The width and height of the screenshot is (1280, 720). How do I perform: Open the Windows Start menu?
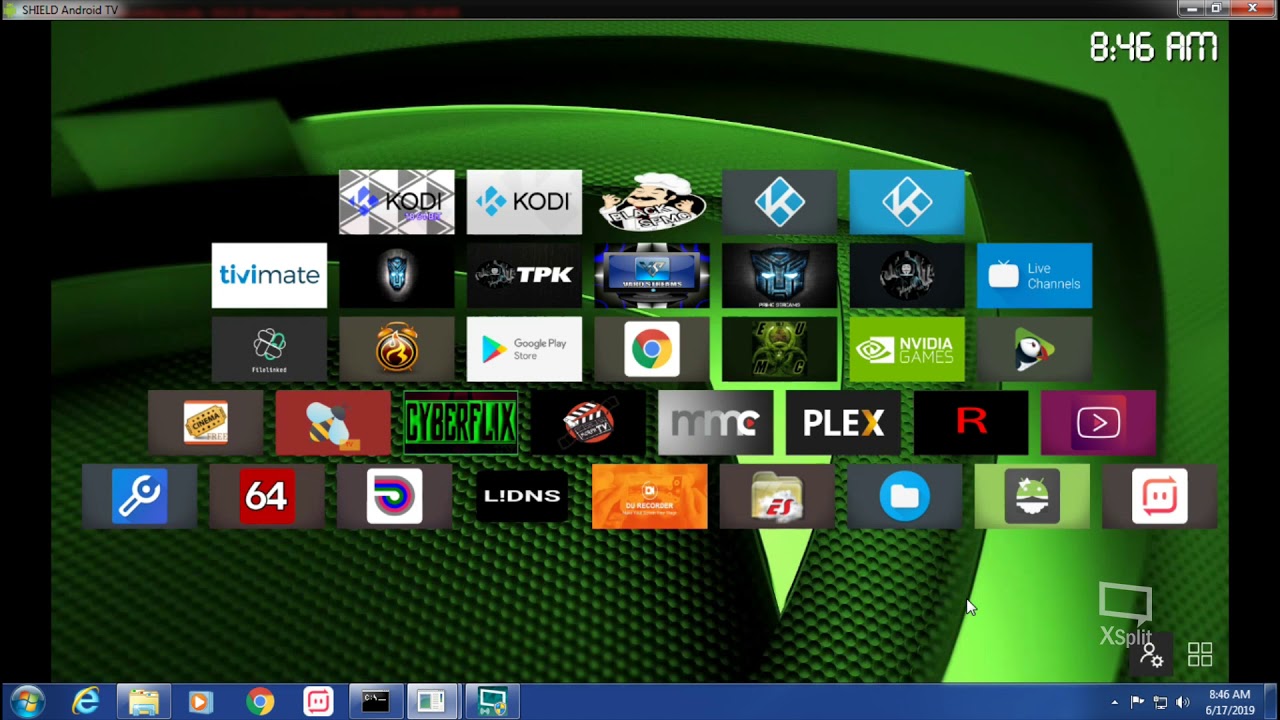coord(28,702)
